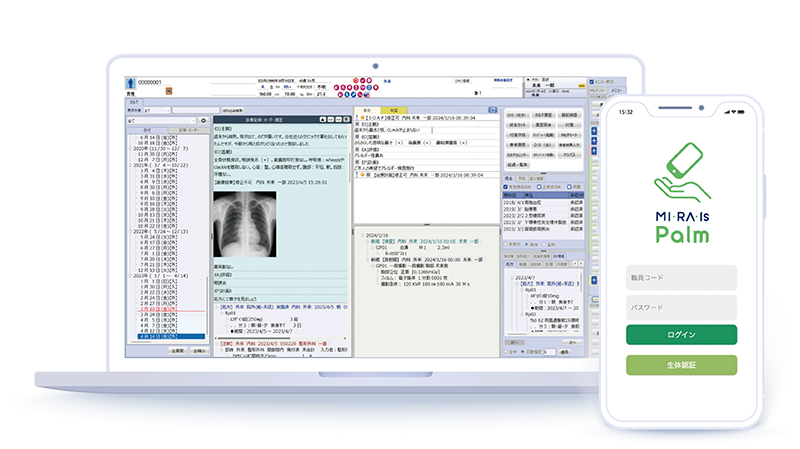This screenshot has width=800, height=449.
Task: Open the 全て filter dropdown in left panel
Action: [158, 119]
